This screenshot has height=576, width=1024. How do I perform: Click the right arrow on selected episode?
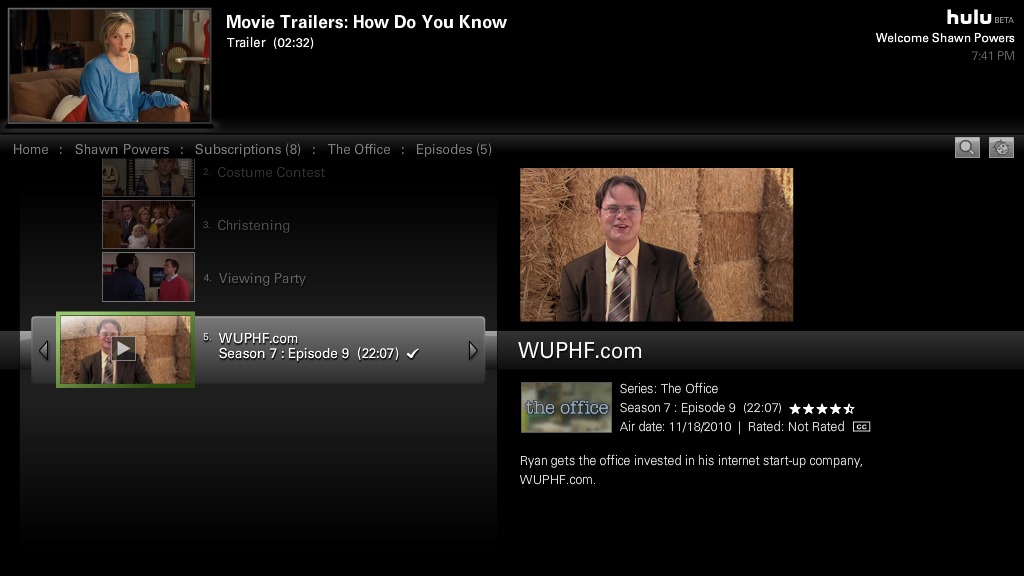click(x=473, y=351)
